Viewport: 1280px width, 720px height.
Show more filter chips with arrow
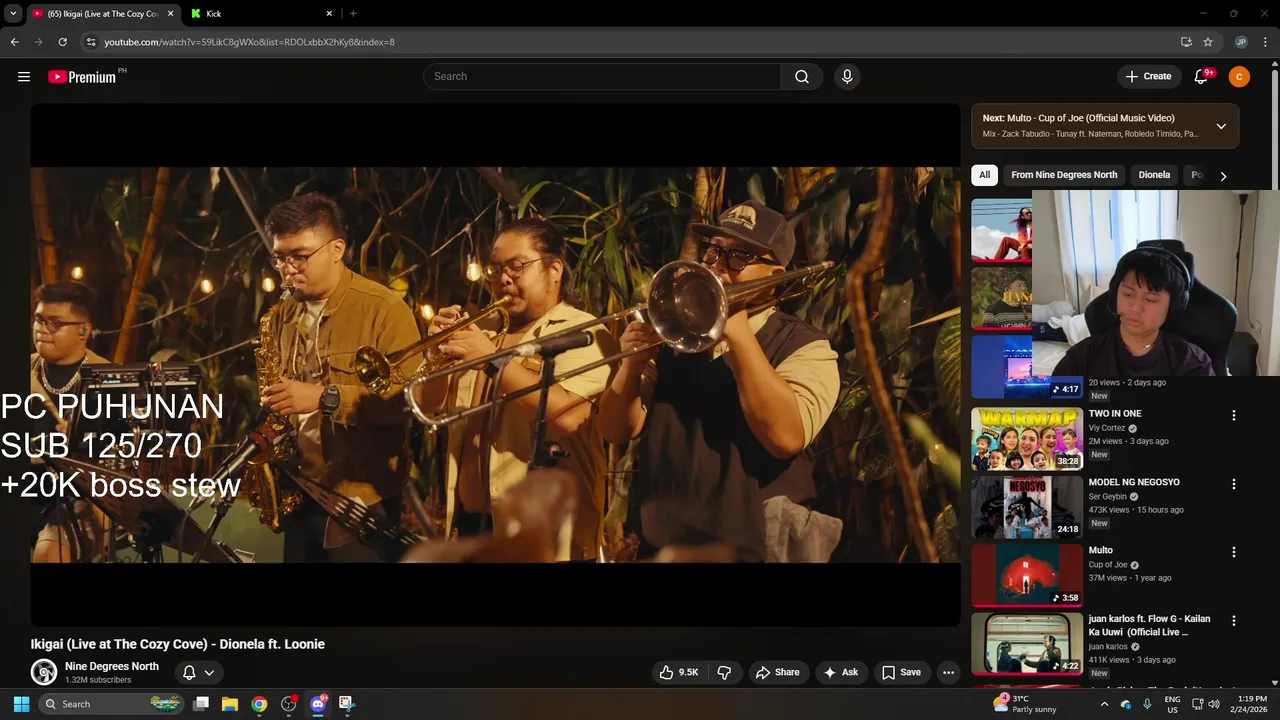click(1222, 175)
